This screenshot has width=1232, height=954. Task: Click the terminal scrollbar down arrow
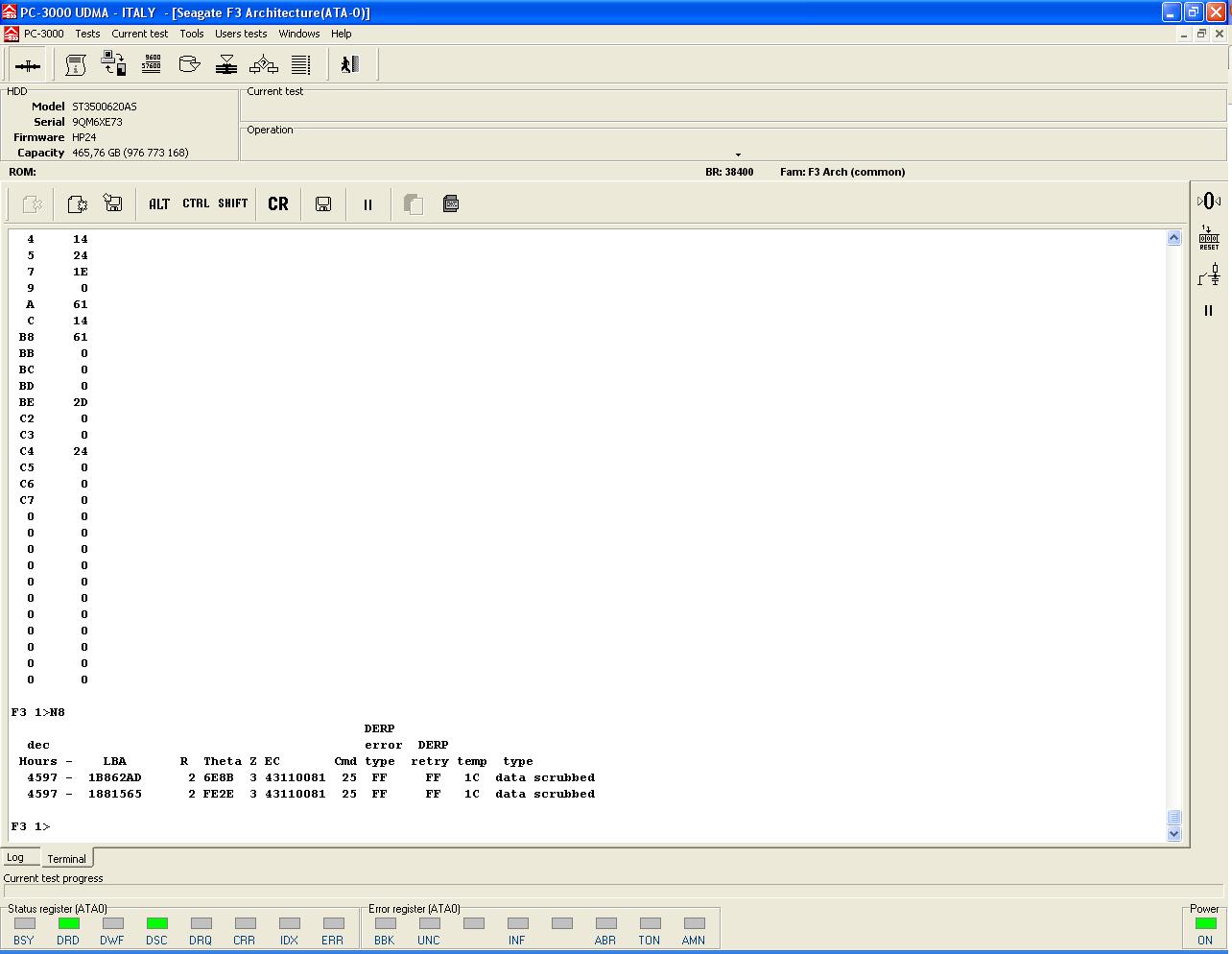[x=1173, y=834]
